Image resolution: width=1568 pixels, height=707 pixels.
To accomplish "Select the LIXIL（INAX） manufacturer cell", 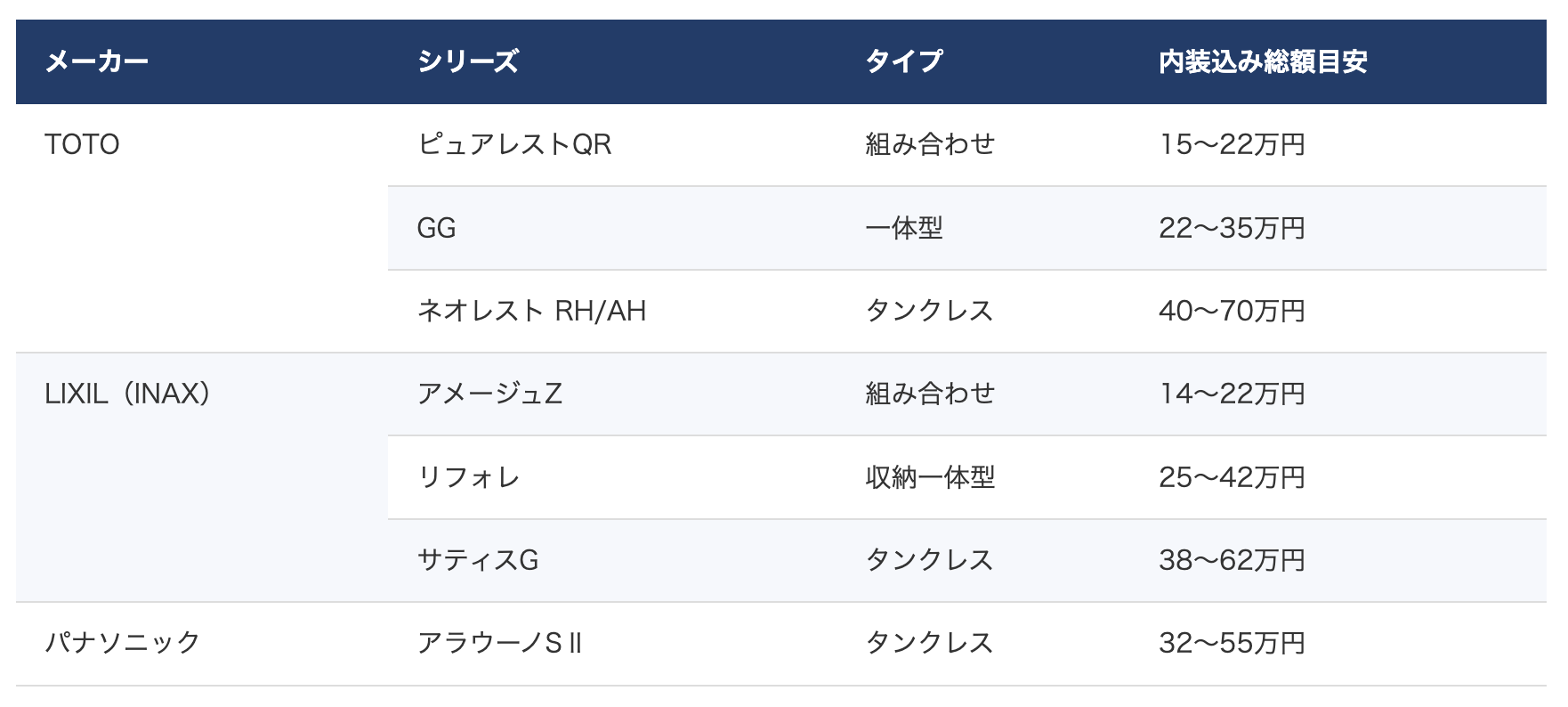I will coord(127,394).
